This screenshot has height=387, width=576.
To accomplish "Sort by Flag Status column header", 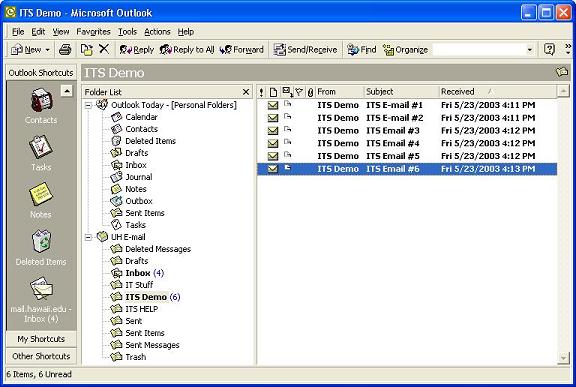I will tap(299, 92).
